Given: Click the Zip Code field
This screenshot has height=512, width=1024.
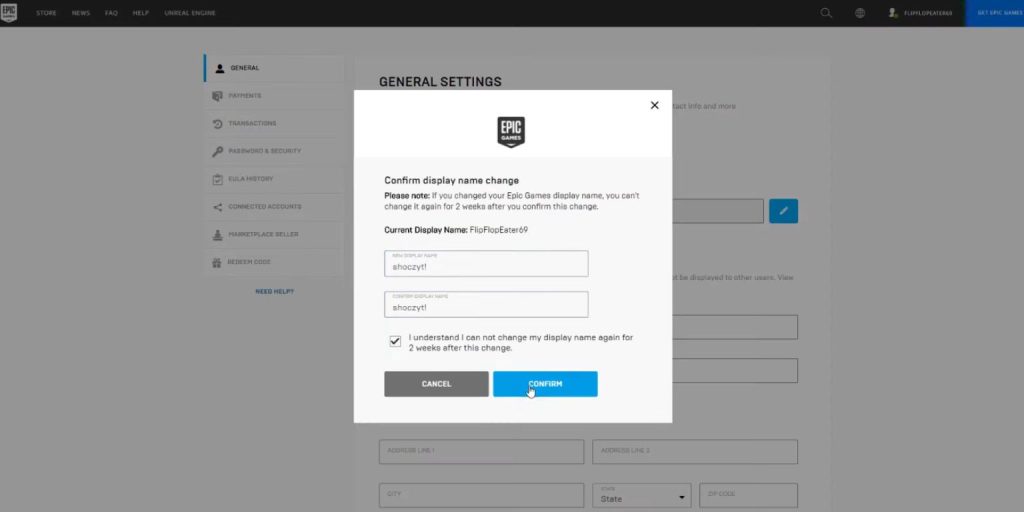Looking at the screenshot, I should tap(748, 496).
